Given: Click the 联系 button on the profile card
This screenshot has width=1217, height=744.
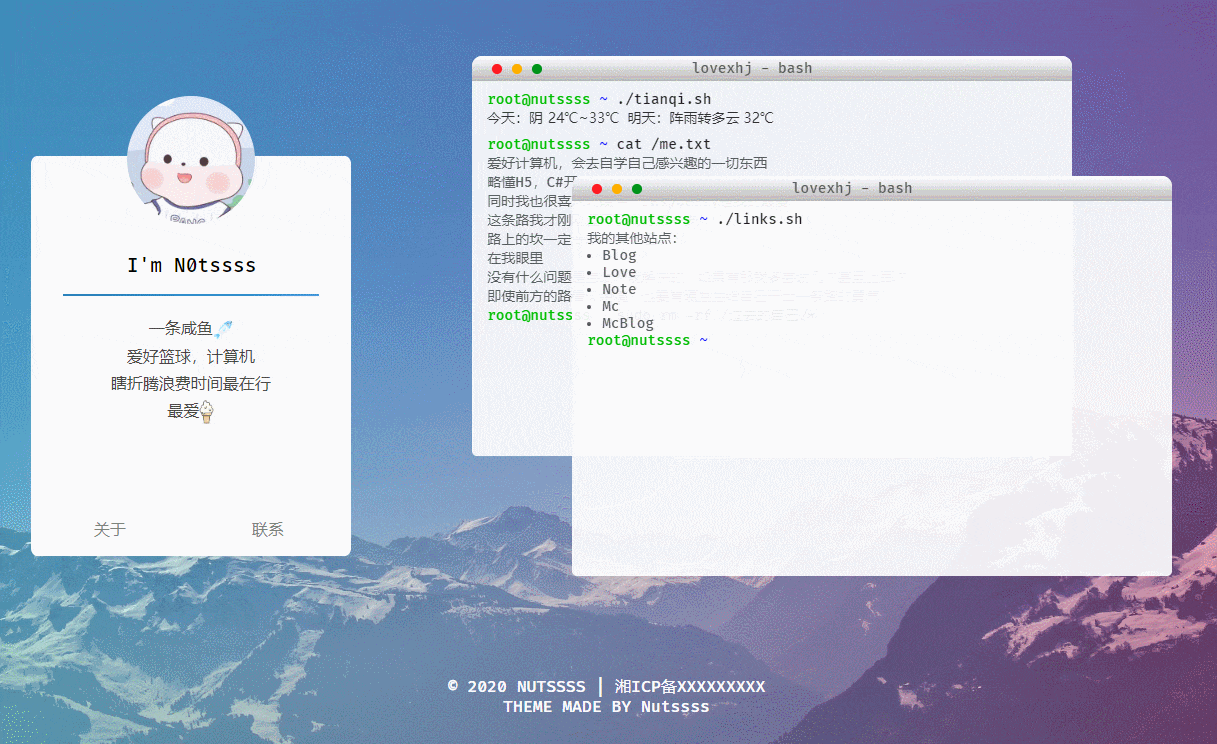Looking at the screenshot, I should tap(268, 529).
